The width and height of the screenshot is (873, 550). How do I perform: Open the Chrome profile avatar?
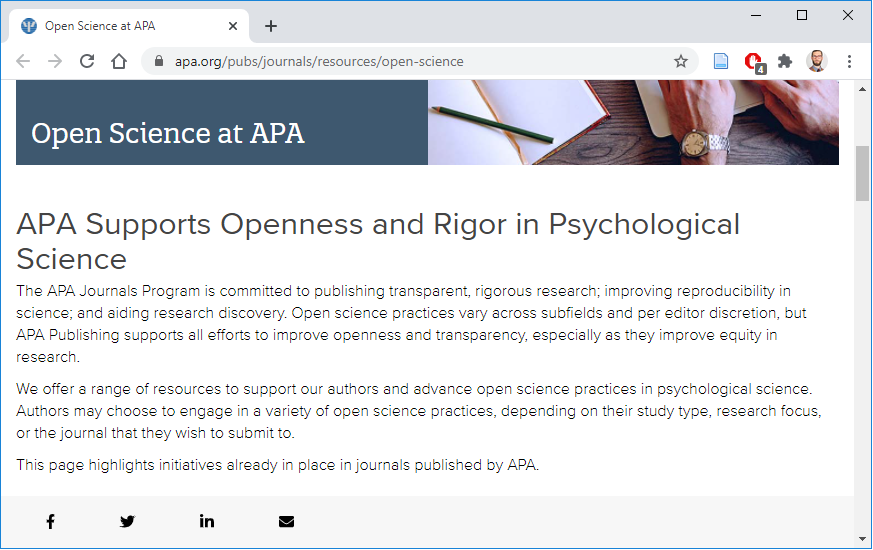point(817,61)
